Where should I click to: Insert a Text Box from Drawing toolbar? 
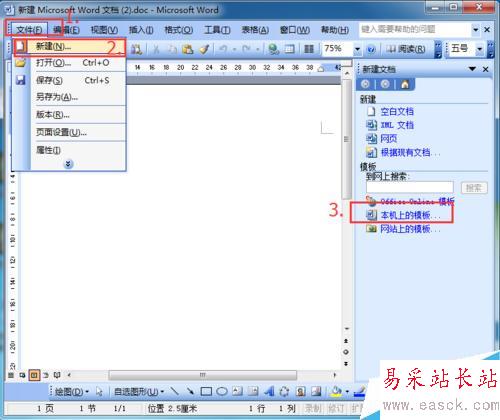coord(237,391)
